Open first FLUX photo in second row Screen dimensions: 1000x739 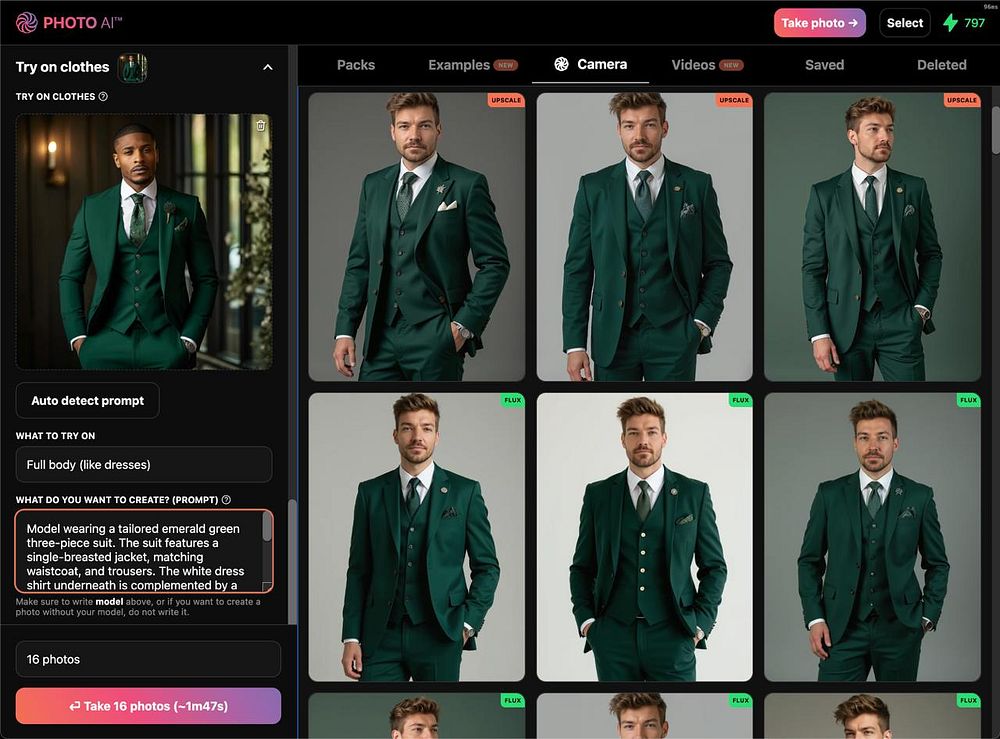click(x=416, y=537)
